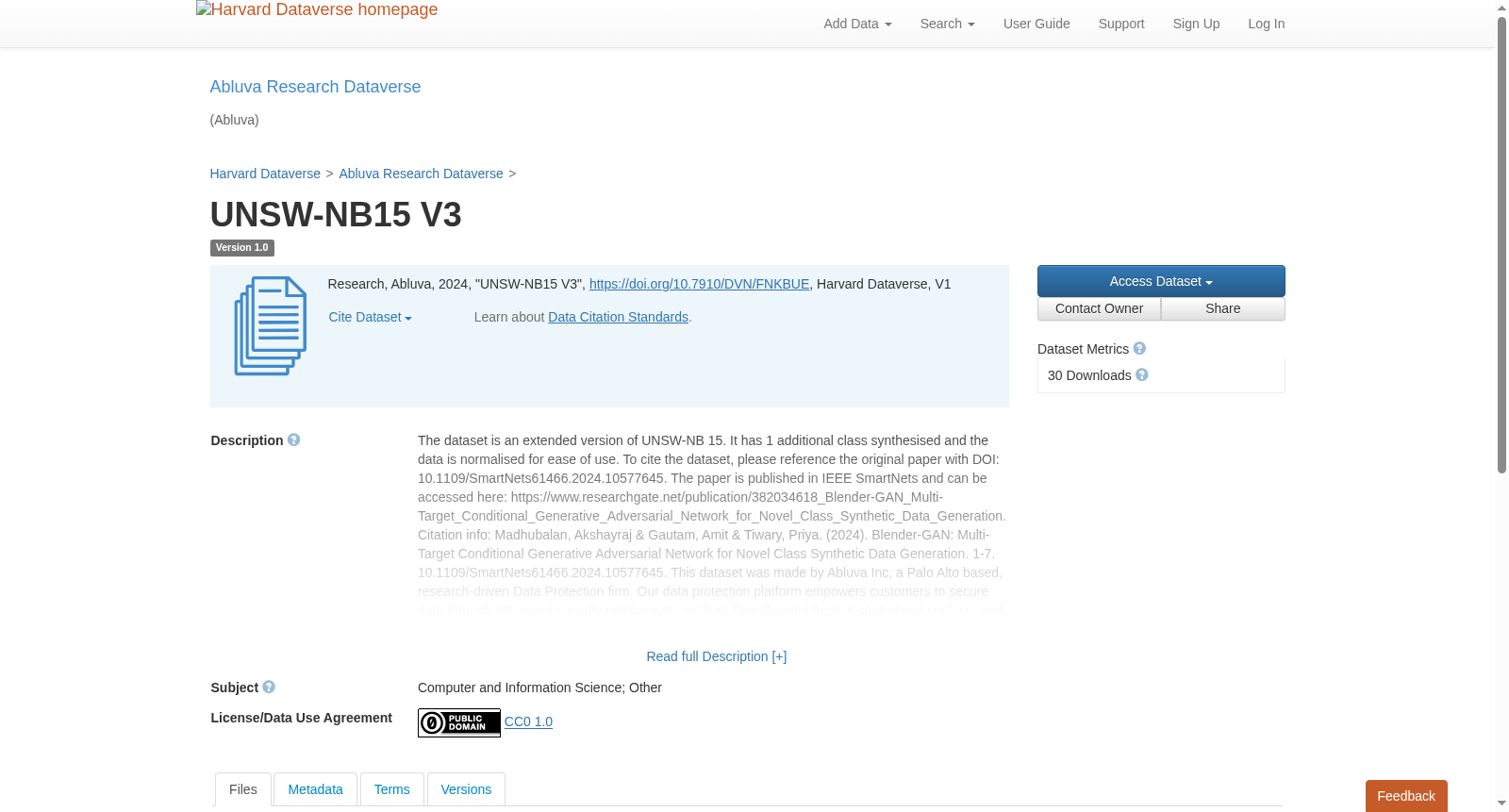Click the Dataset Metrics help icon
The image size is (1509, 812).
[x=1139, y=349]
